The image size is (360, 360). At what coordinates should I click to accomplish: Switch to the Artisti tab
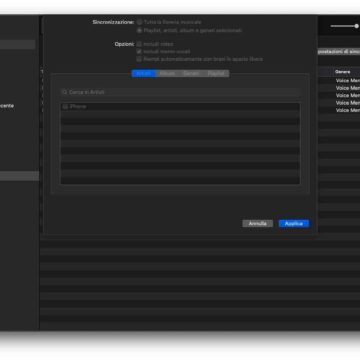(x=144, y=74)
